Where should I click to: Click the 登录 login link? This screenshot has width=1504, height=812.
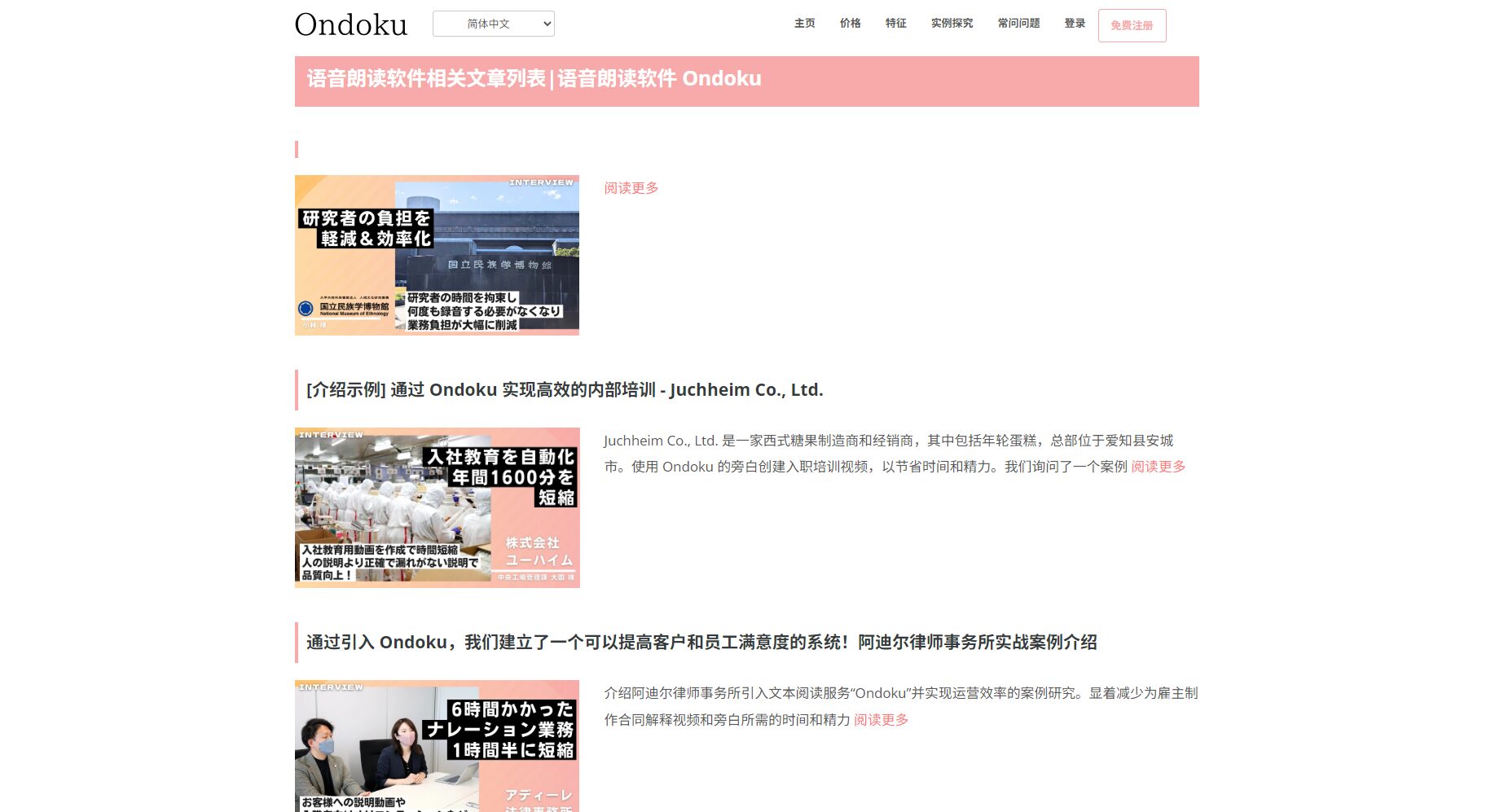(x=1075, y=24)
